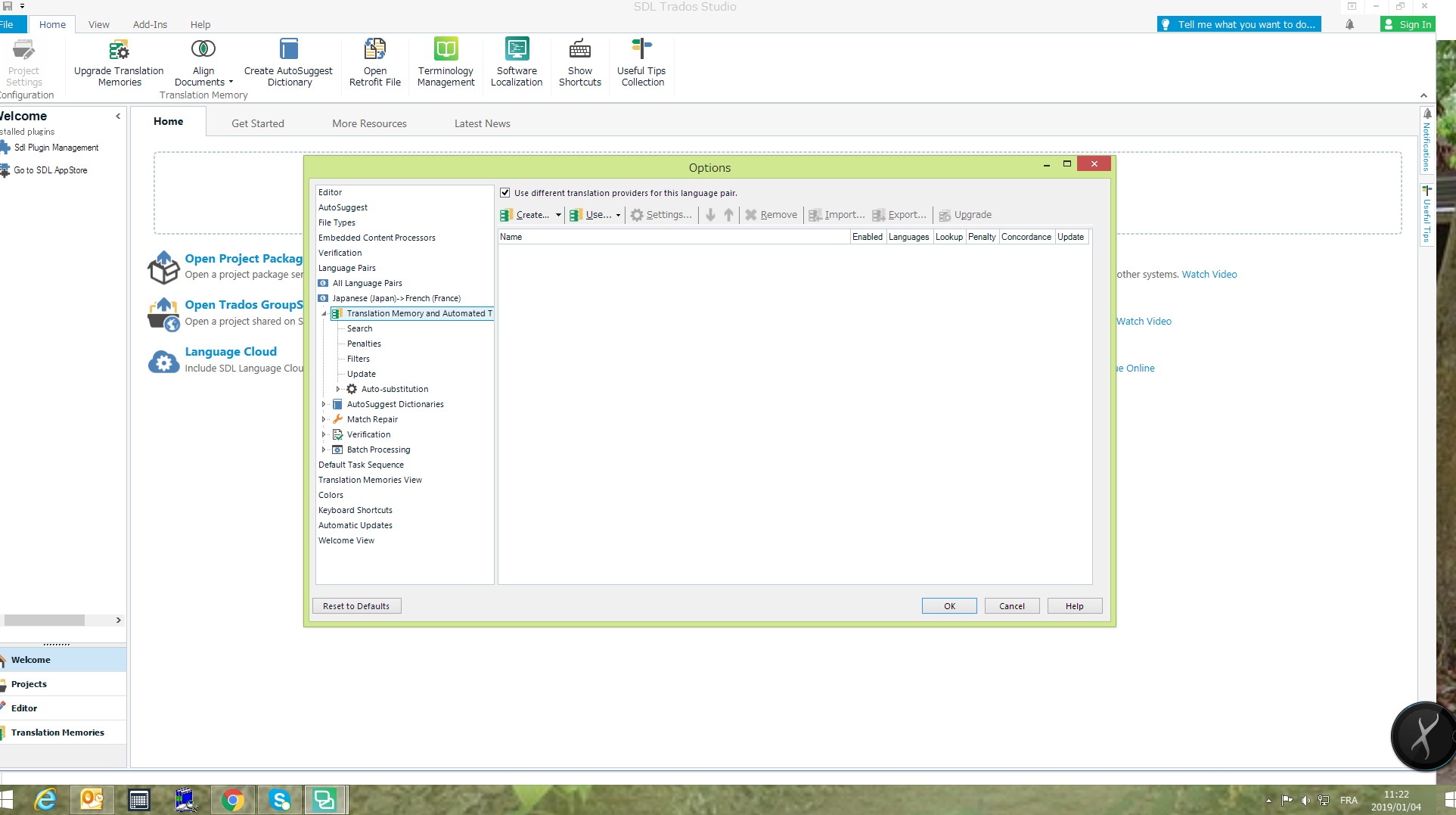The height and width of the screenshot is (815, 1456).
Task: Open Get Started tab
Action: click(258, 123)
